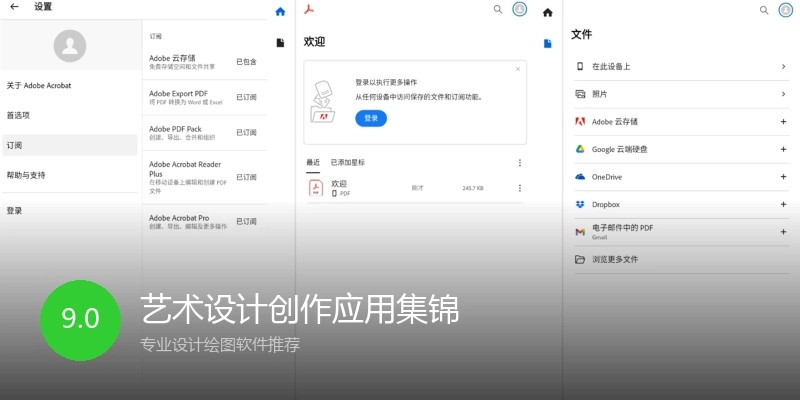Click the blue 登录 button
The width and height of the screenshot is (800, 400).
(x=371, y=118)
